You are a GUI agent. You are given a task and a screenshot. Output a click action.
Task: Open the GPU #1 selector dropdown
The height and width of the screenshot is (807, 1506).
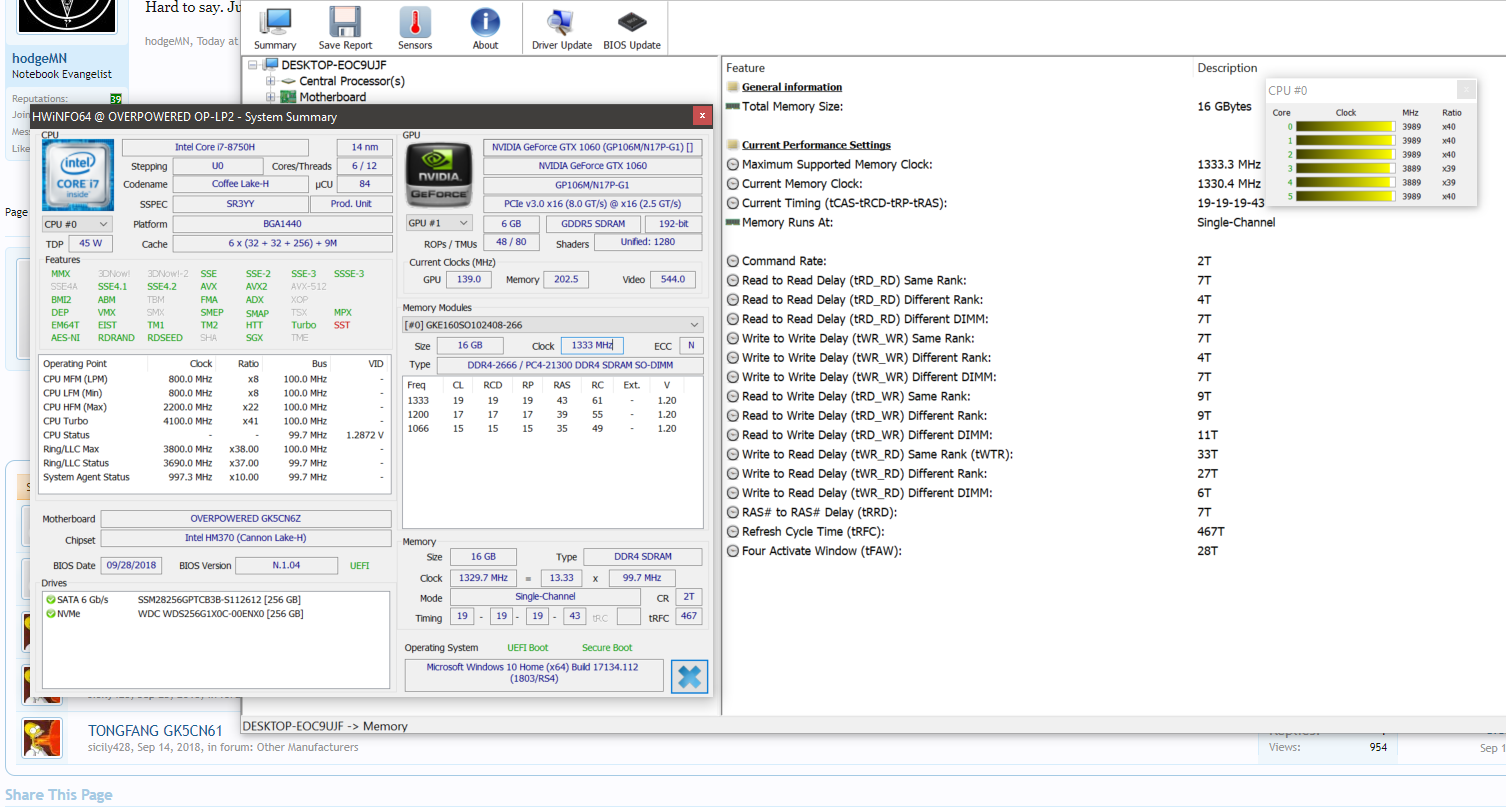click(439, 223)
